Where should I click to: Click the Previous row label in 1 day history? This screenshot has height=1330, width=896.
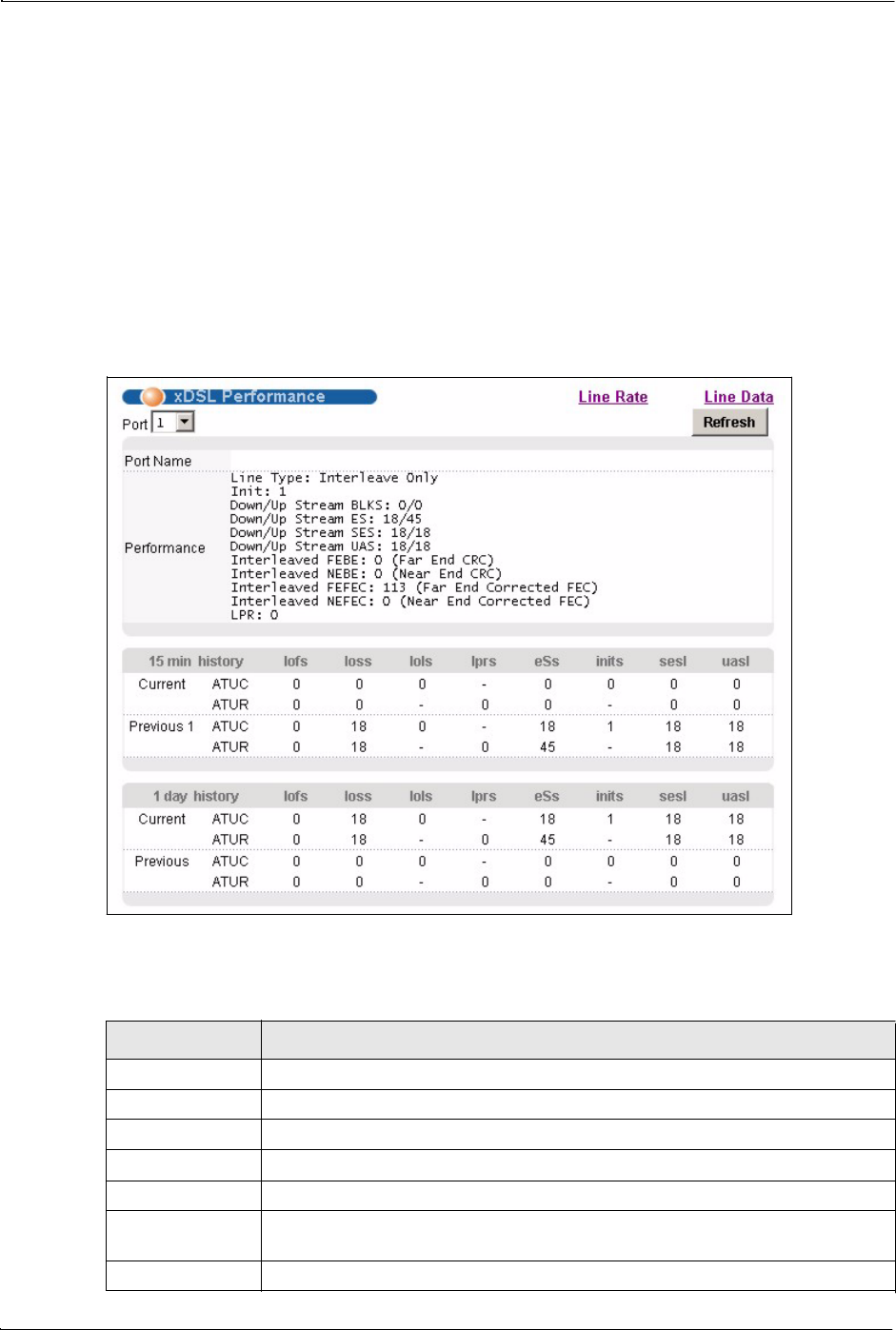(x=162, y=862)
